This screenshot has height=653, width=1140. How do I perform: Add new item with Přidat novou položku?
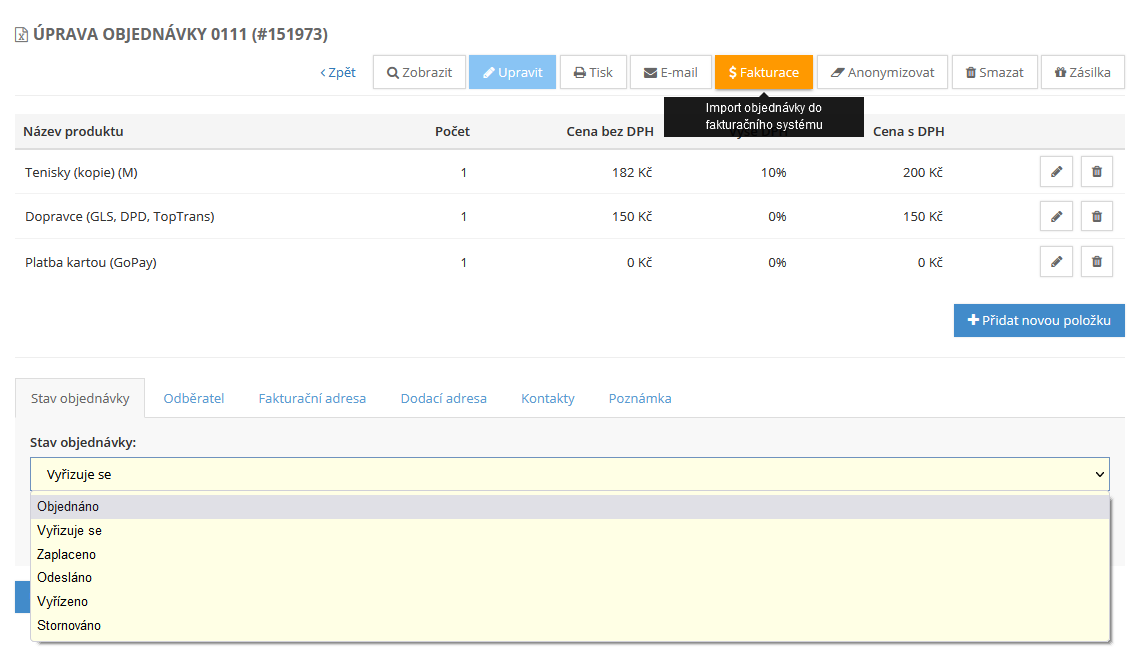coord(1038,321)
